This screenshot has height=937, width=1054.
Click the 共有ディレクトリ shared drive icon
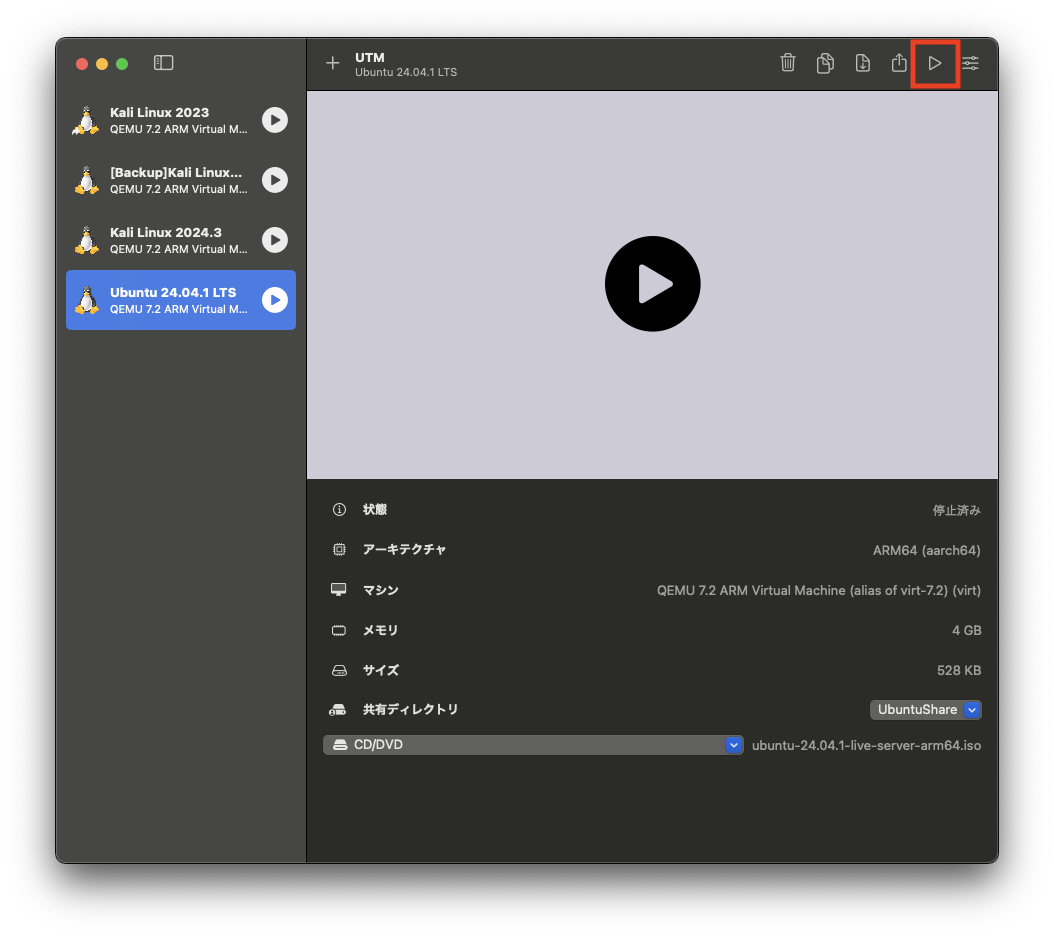tap(337, 710)
